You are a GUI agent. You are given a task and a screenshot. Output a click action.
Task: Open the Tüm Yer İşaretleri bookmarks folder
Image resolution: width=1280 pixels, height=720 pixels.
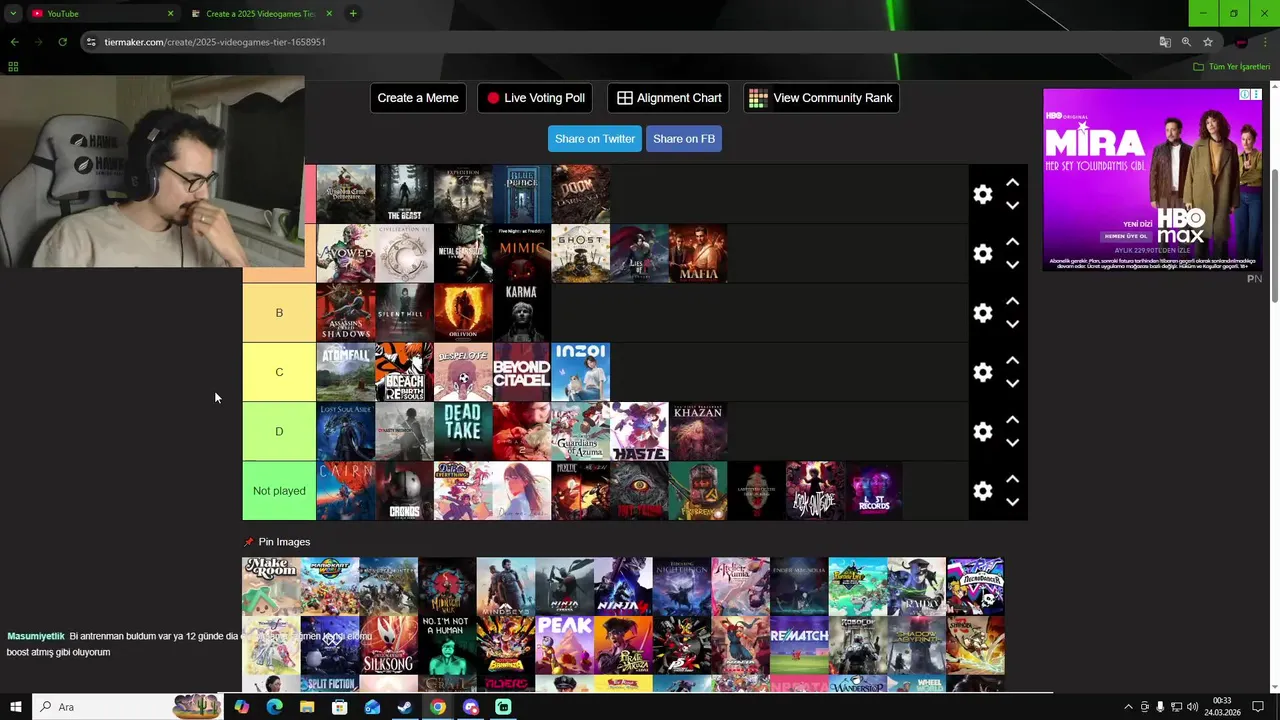coord(1232,67)
